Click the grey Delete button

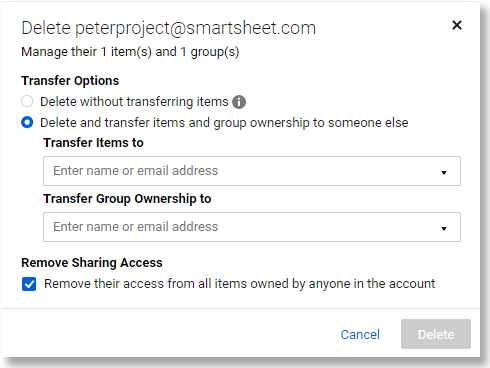click(x=436, y=334)
